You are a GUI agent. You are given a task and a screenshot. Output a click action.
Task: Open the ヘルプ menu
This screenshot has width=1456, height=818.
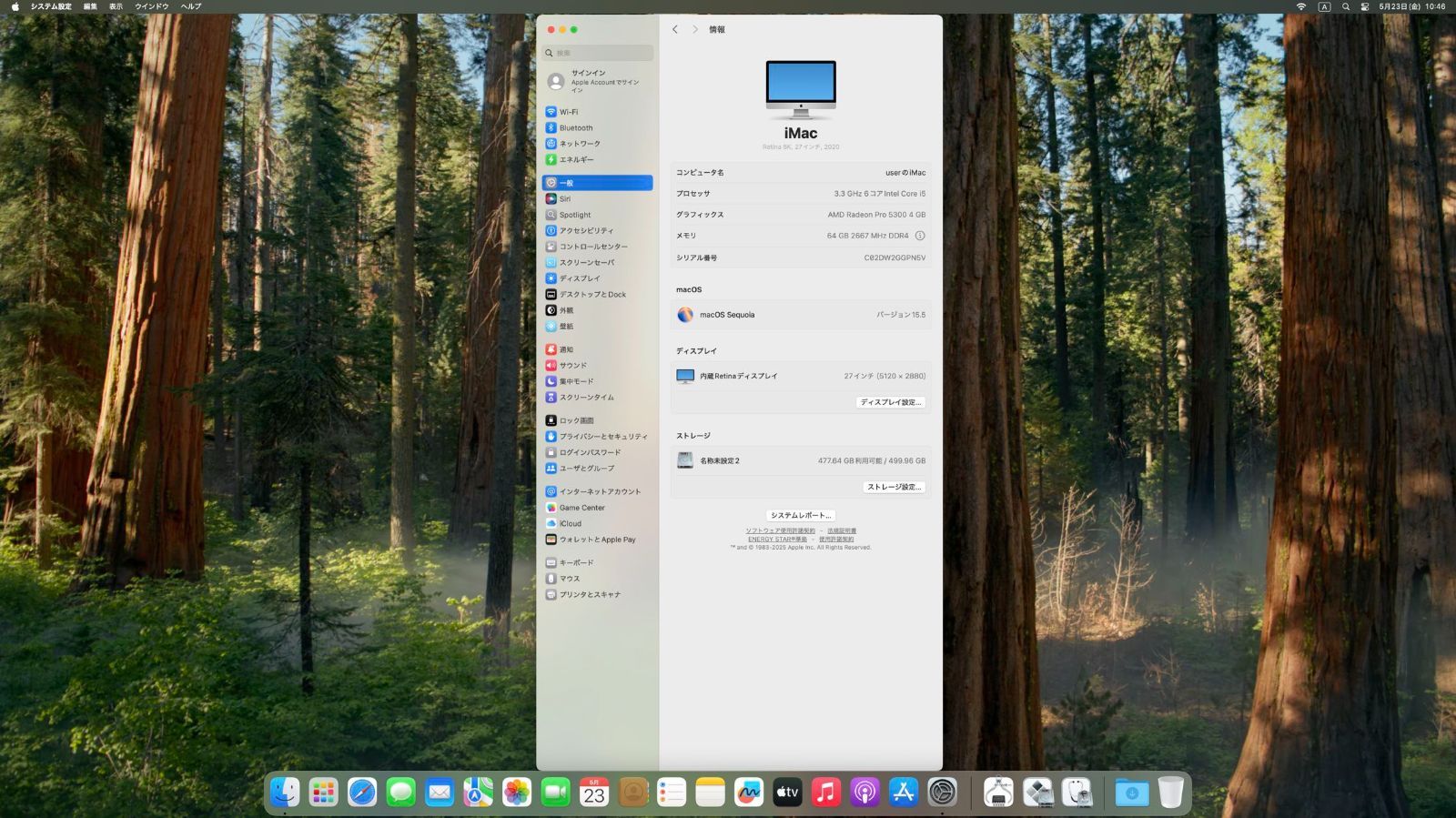pyautogui.click(x=191, y=6)
